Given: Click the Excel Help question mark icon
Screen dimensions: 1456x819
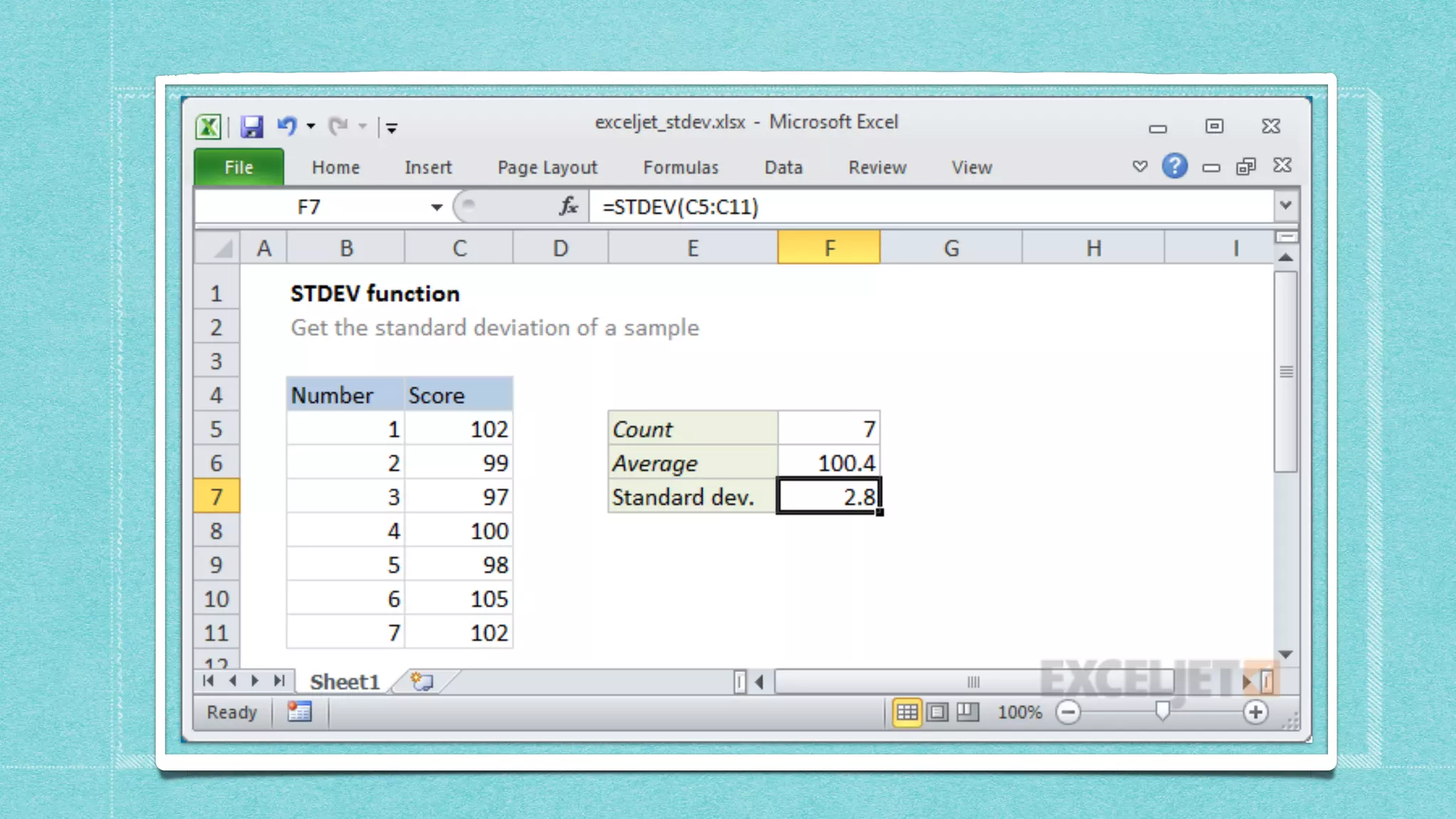Looking at the screenshot, I should coord(1174,166).
